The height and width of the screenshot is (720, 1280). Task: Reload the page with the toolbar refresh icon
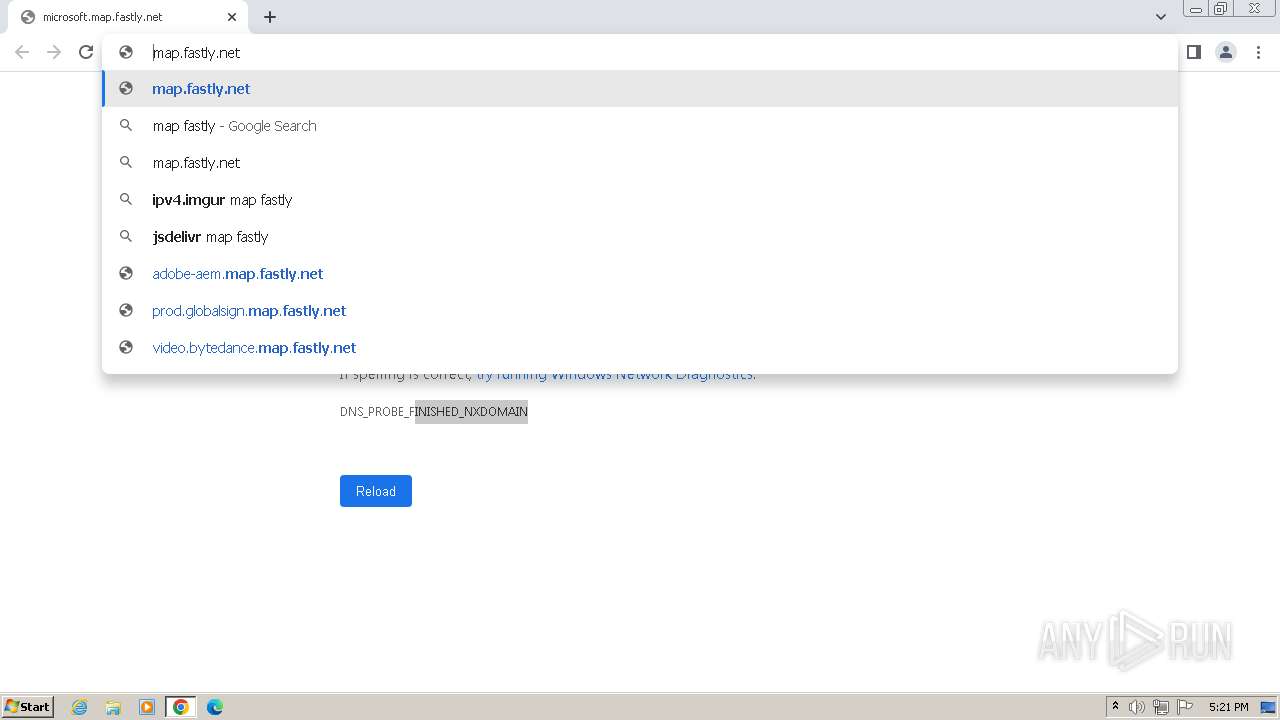coord(86,52)
